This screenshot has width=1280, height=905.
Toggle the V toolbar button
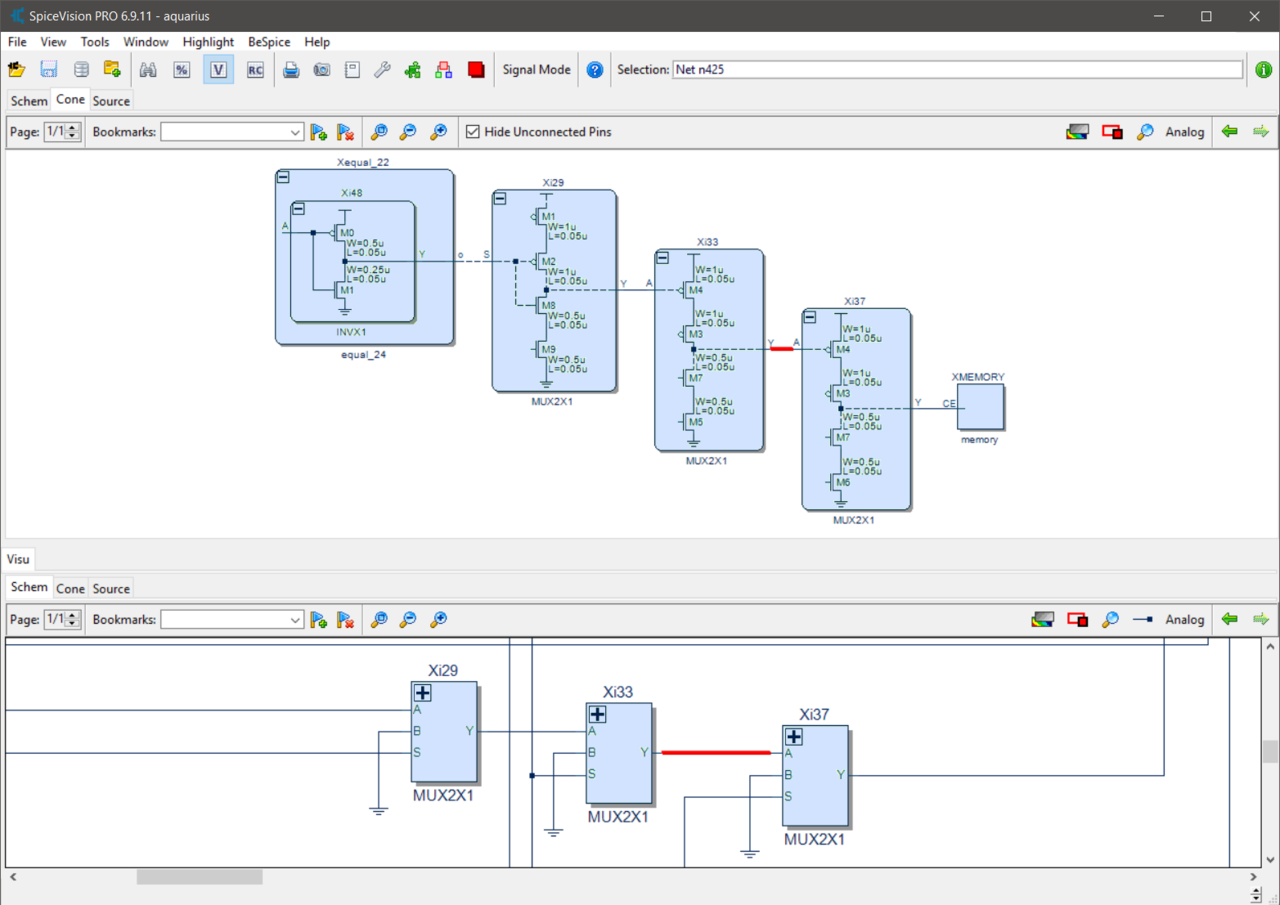coord(218,70)
